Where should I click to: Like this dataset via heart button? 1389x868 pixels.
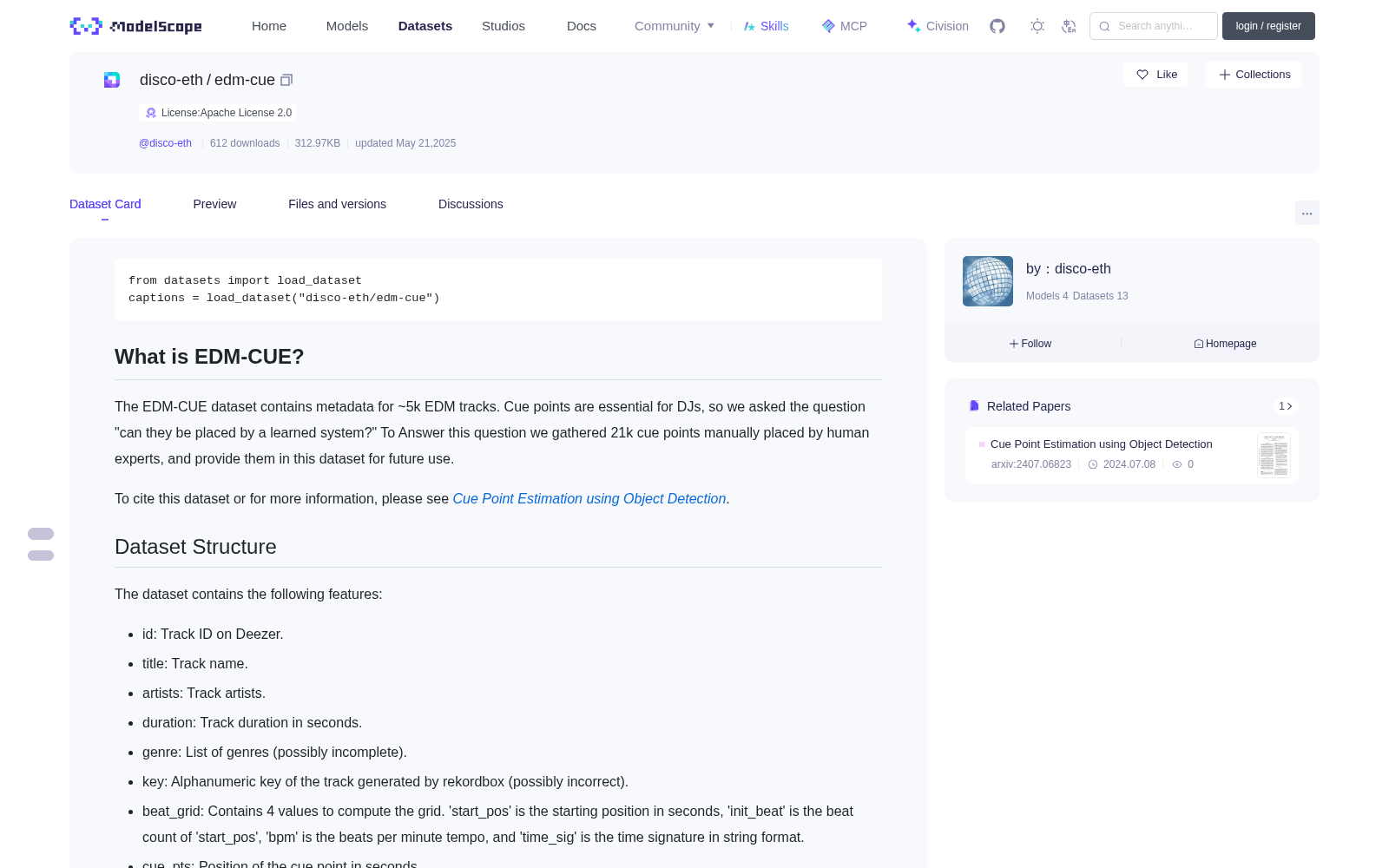click(x=1155, y=75)
